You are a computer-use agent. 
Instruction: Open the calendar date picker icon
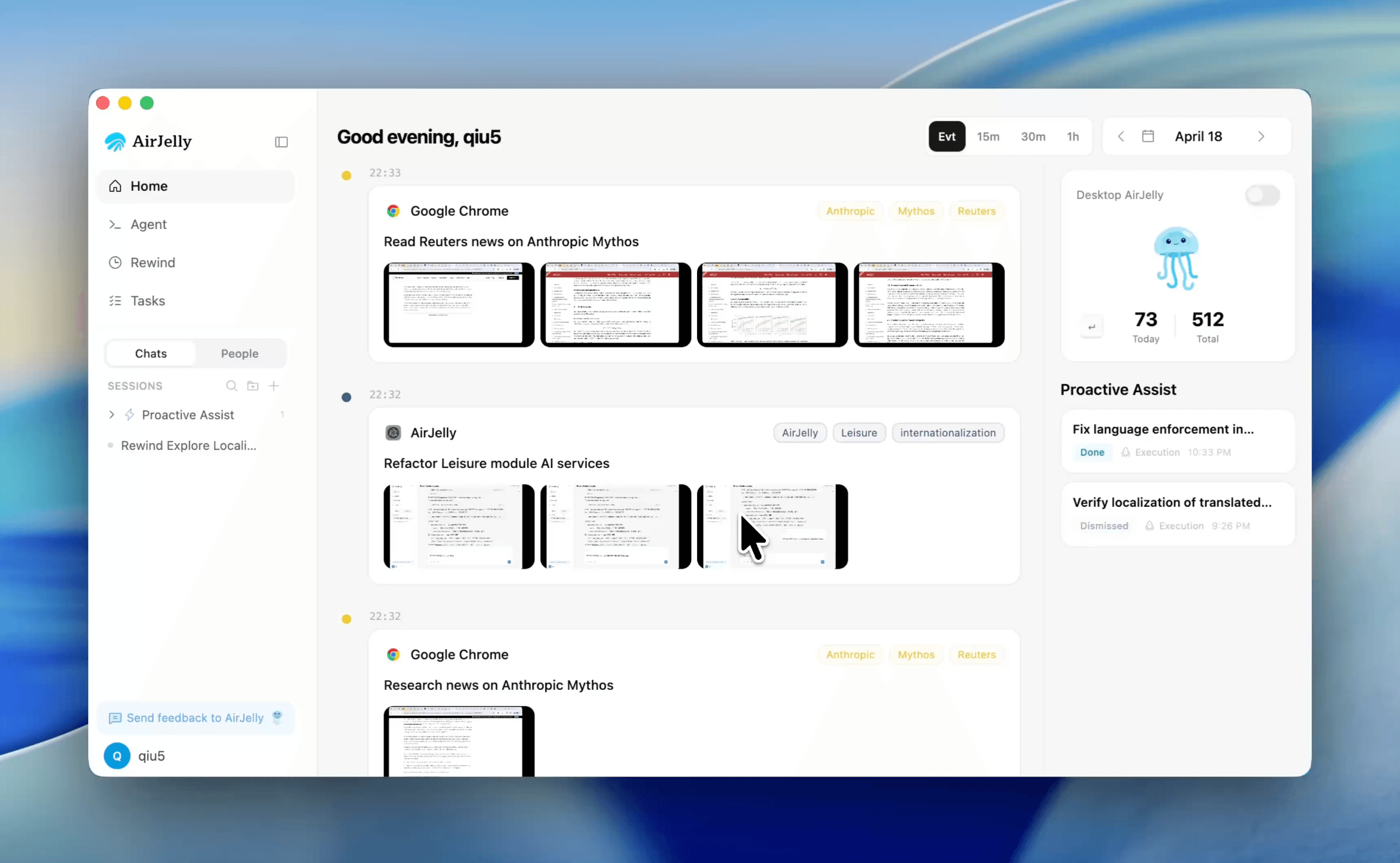[1148, 137]
